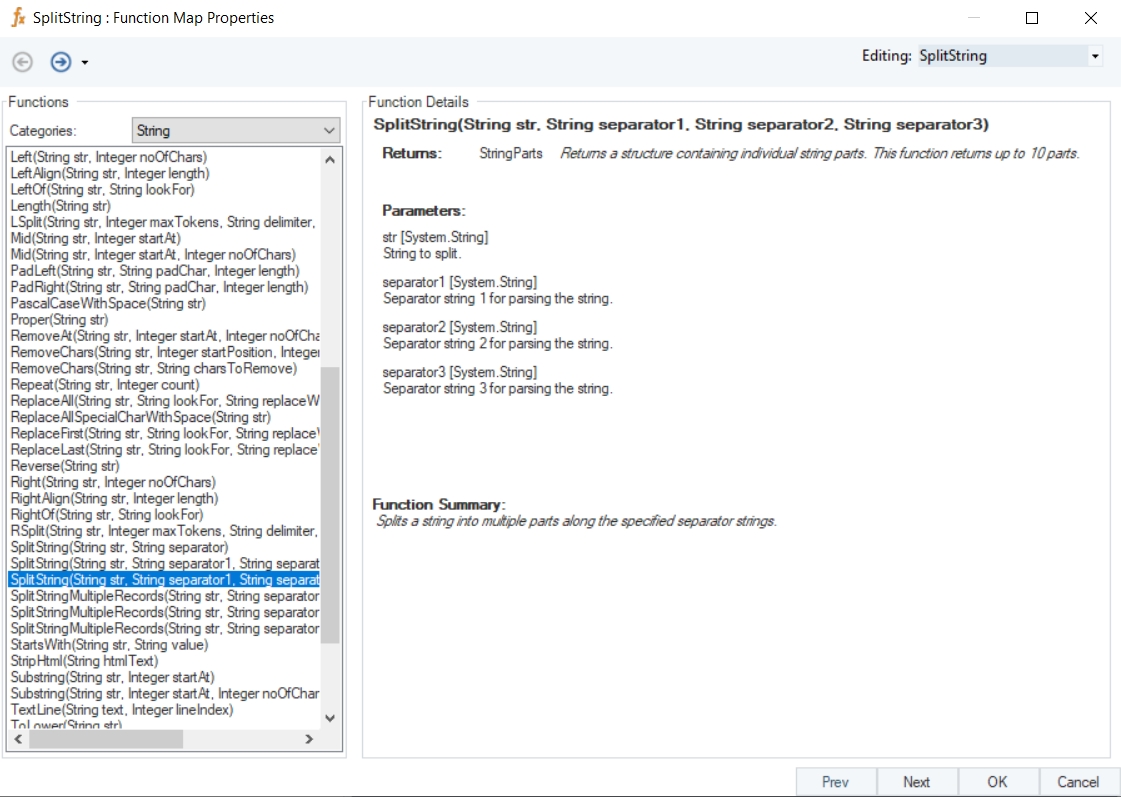Confirm with the OK button
The width and height of the screenshot is (1121, 797).
(997, 782)
